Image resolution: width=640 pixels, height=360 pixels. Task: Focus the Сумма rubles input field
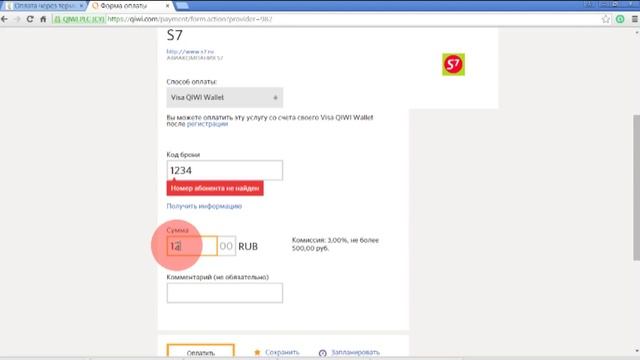pos(192,246)
